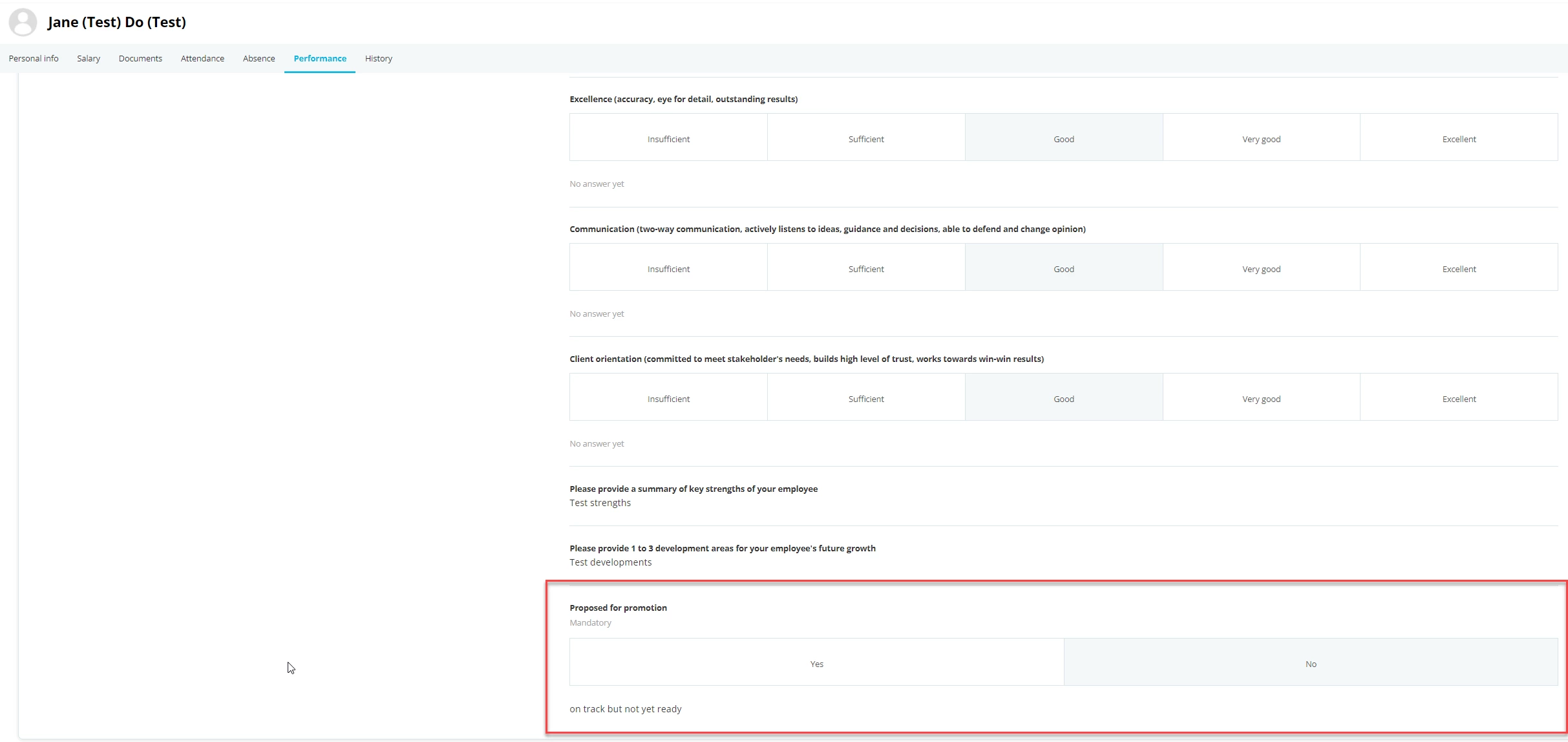This screenshot has width=1568, height=742.
Task: Rate Client orientation as Excellent
Action: coord(1459,397)
